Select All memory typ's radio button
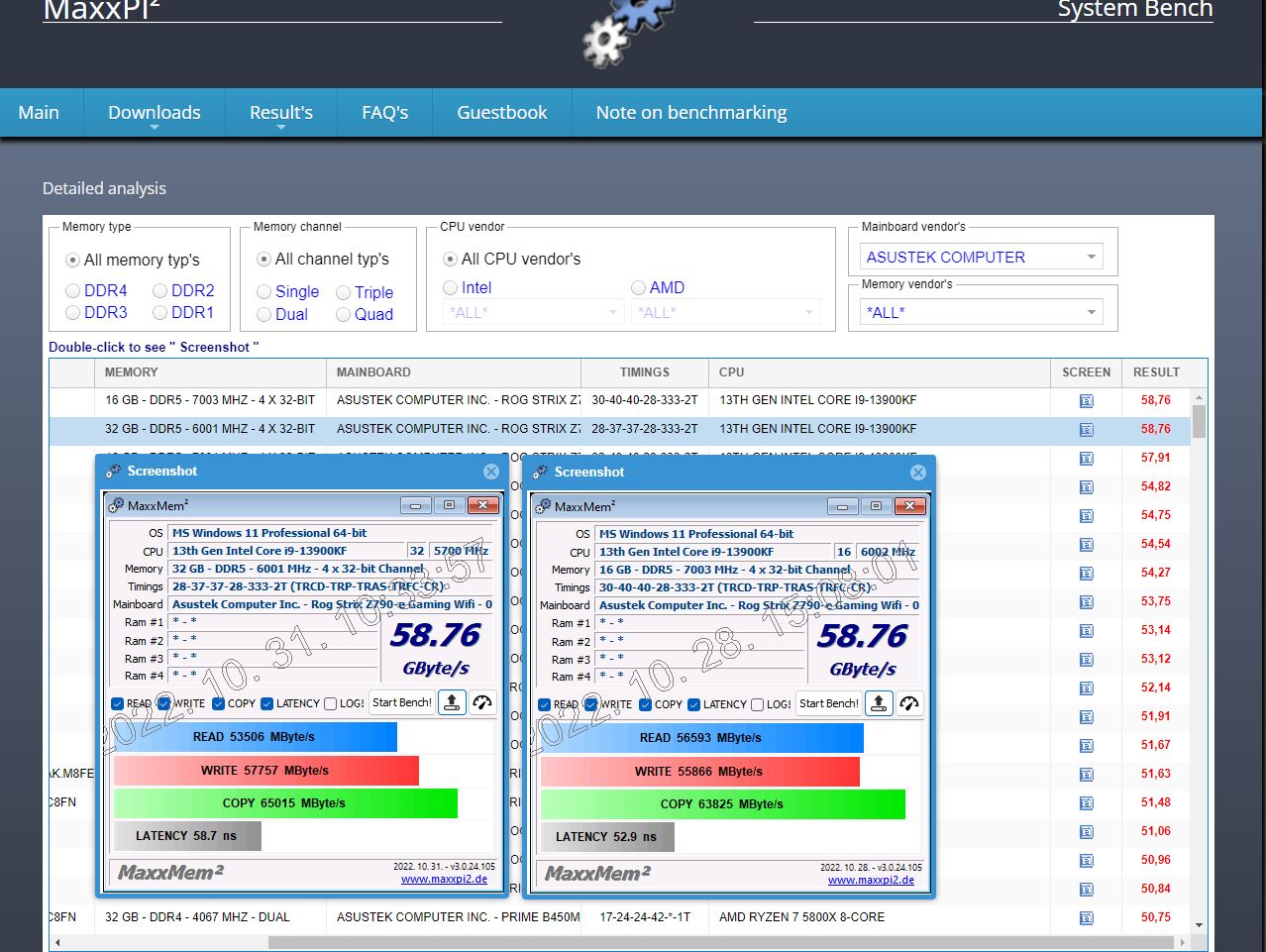Image resolution: width=1266 pixels, height=952 pixels. click(x=72, y=261)
